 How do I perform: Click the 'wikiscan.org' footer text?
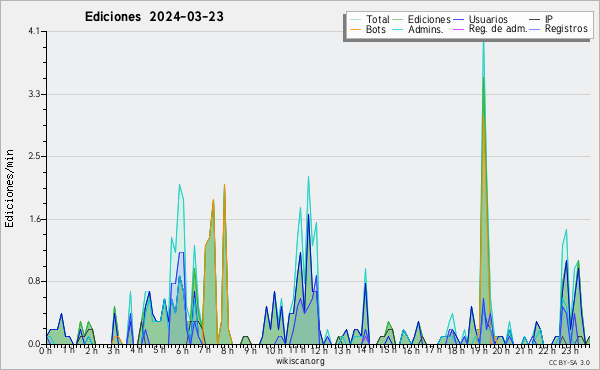tap(300, 361)
